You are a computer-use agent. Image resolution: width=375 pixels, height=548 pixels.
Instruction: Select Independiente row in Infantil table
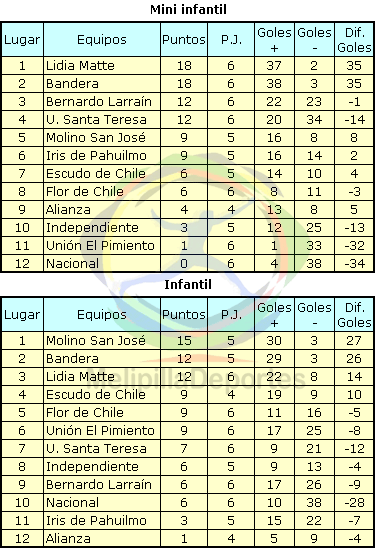(188, 467)
